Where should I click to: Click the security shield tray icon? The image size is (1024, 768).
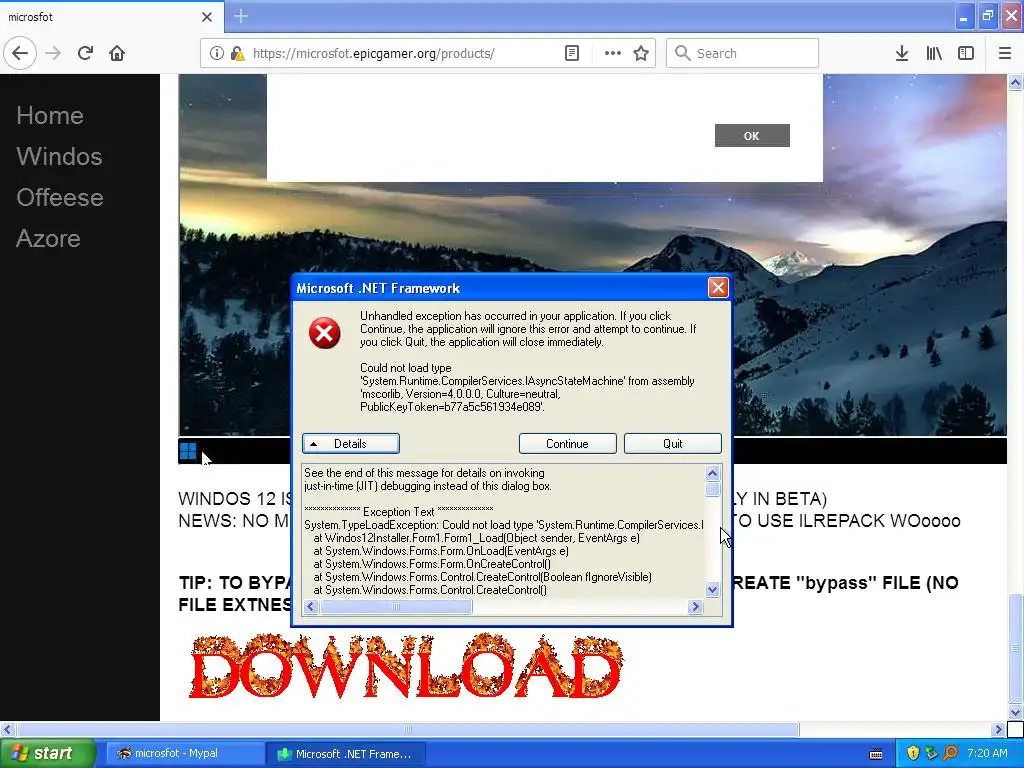pos(913,754)
